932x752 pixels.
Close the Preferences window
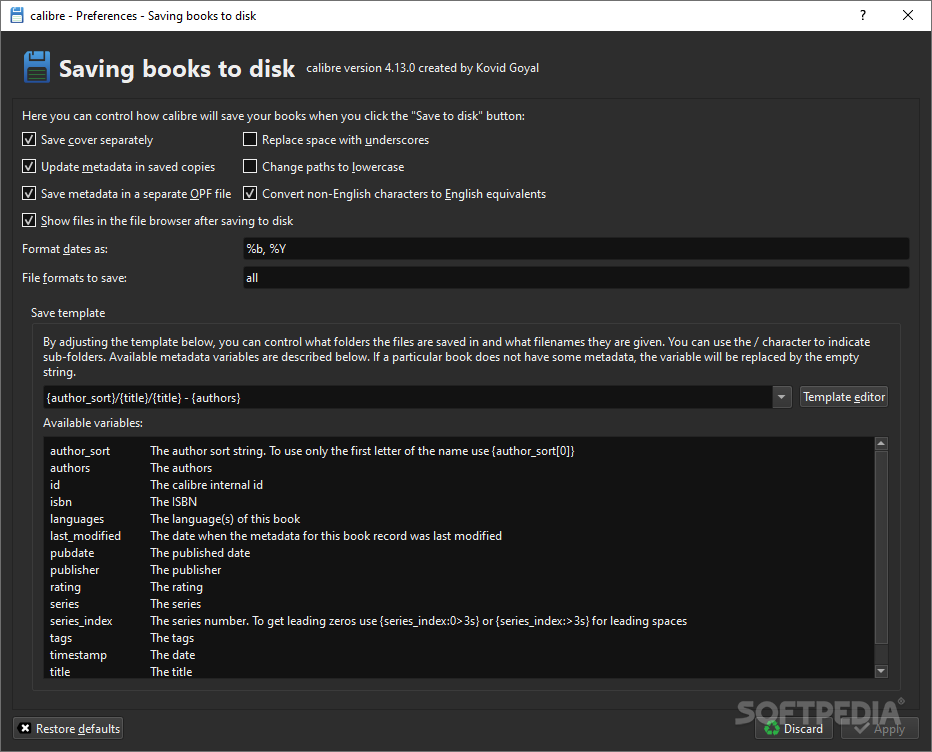[x=908, y=15]
